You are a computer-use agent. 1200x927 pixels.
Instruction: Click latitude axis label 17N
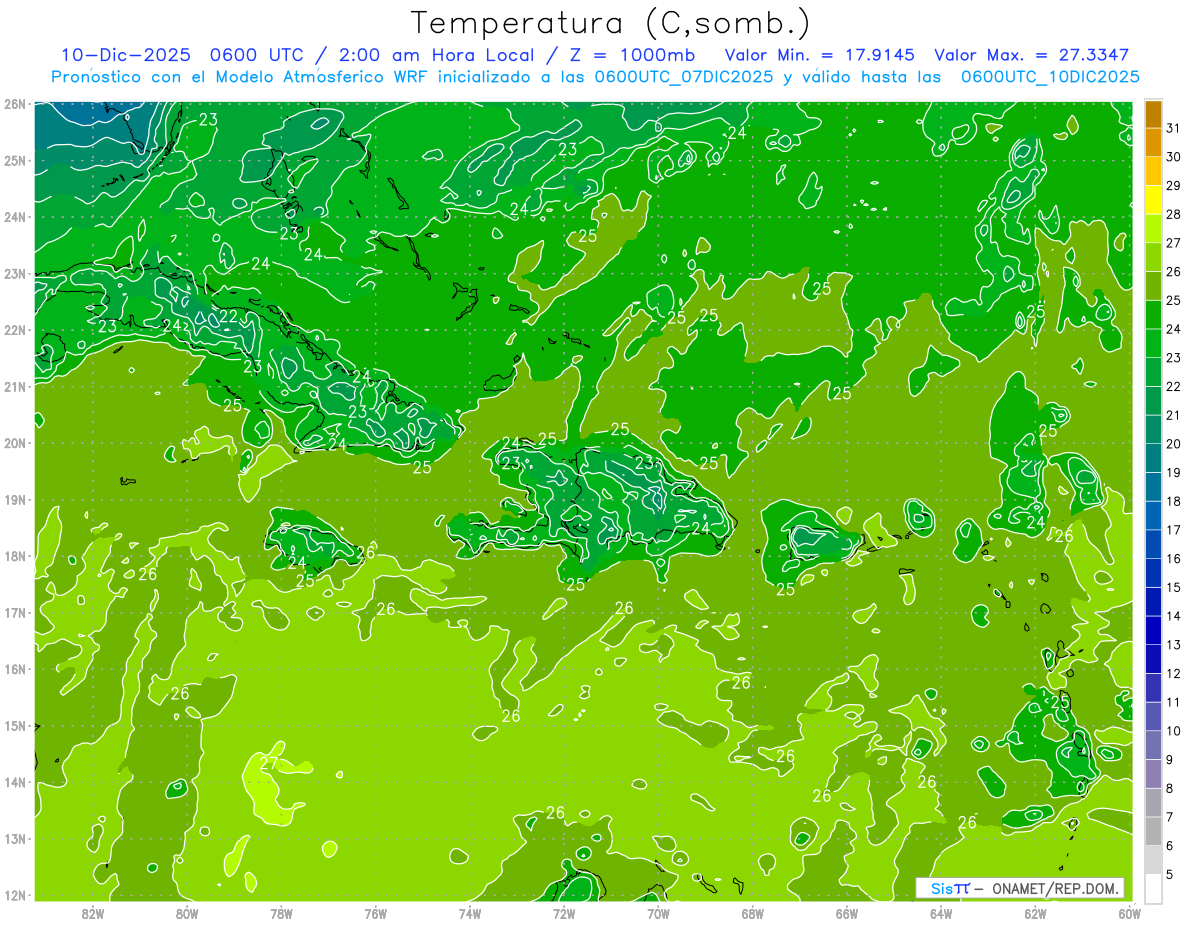click(14, 612)
